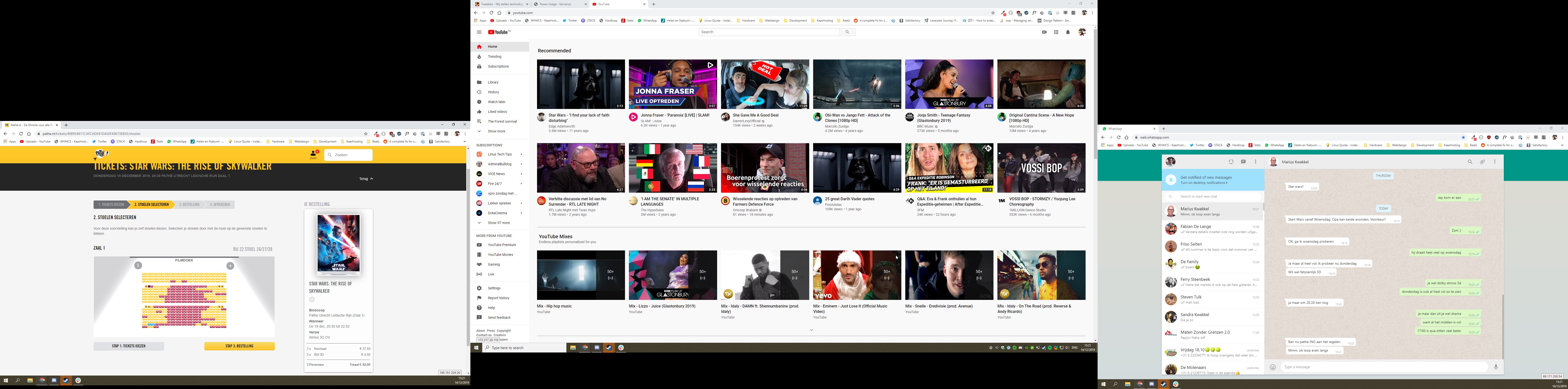This screenshot has height=389, width=1568.
Task: Click YouTube create video camera icon
Action: tap(1044, 32)
